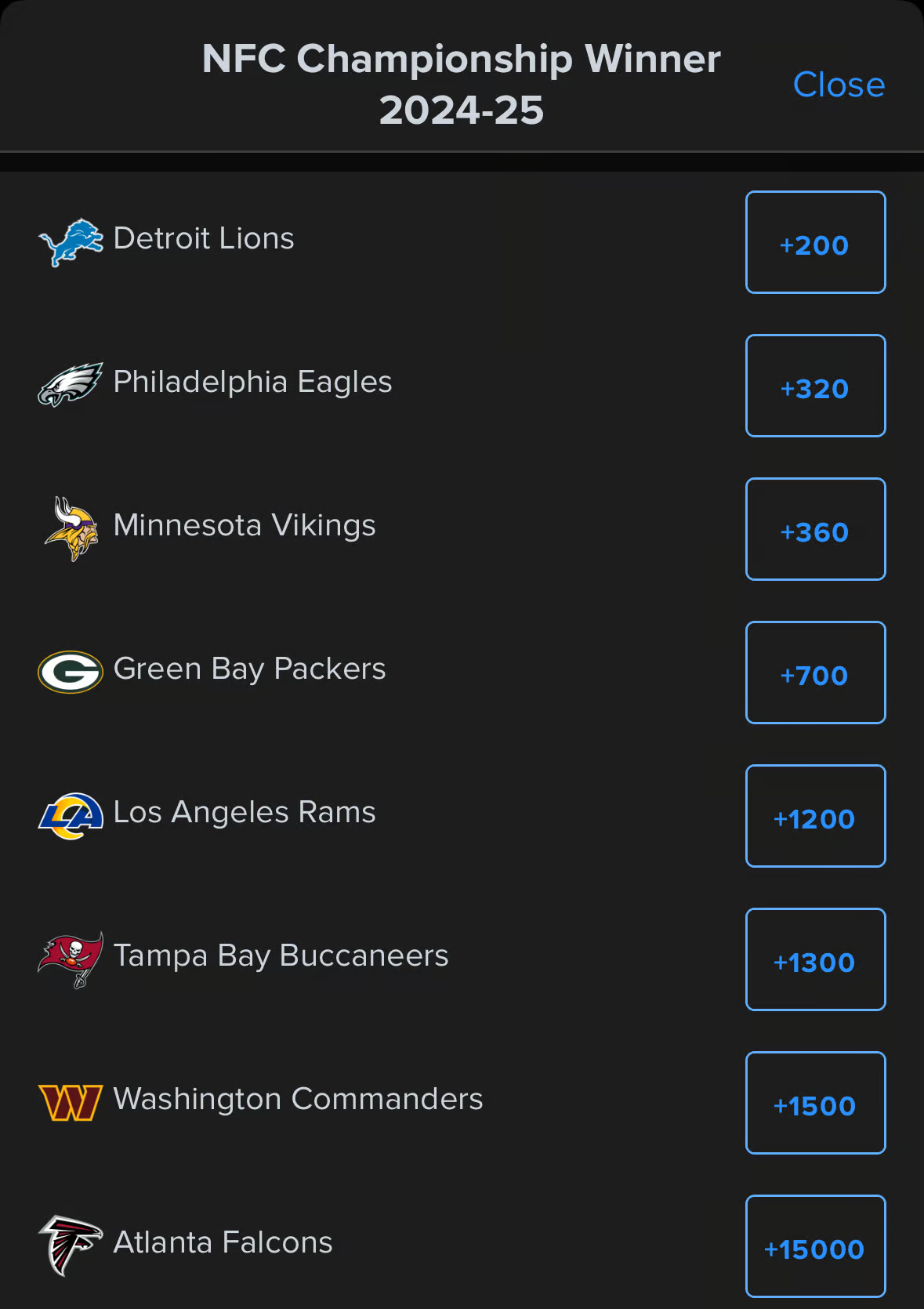
Task: Add Rams +1200 bet to slip
Action: [815, 816]
